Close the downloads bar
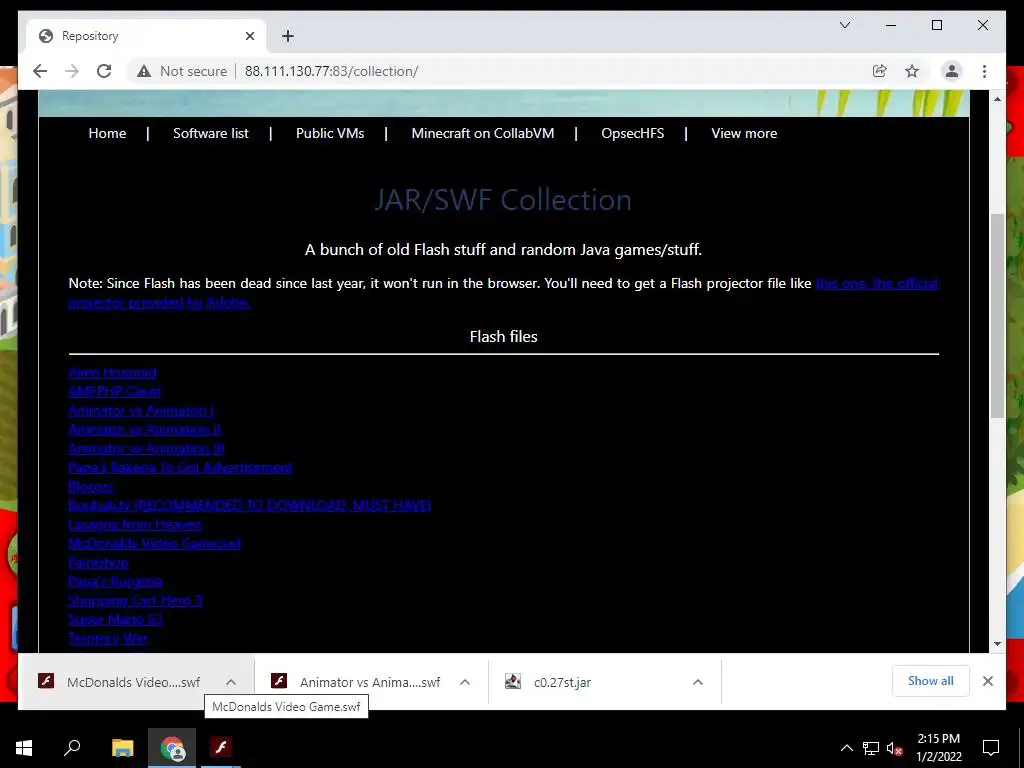1024x768 pixels. pyautogui.click(x=987, y=681)
